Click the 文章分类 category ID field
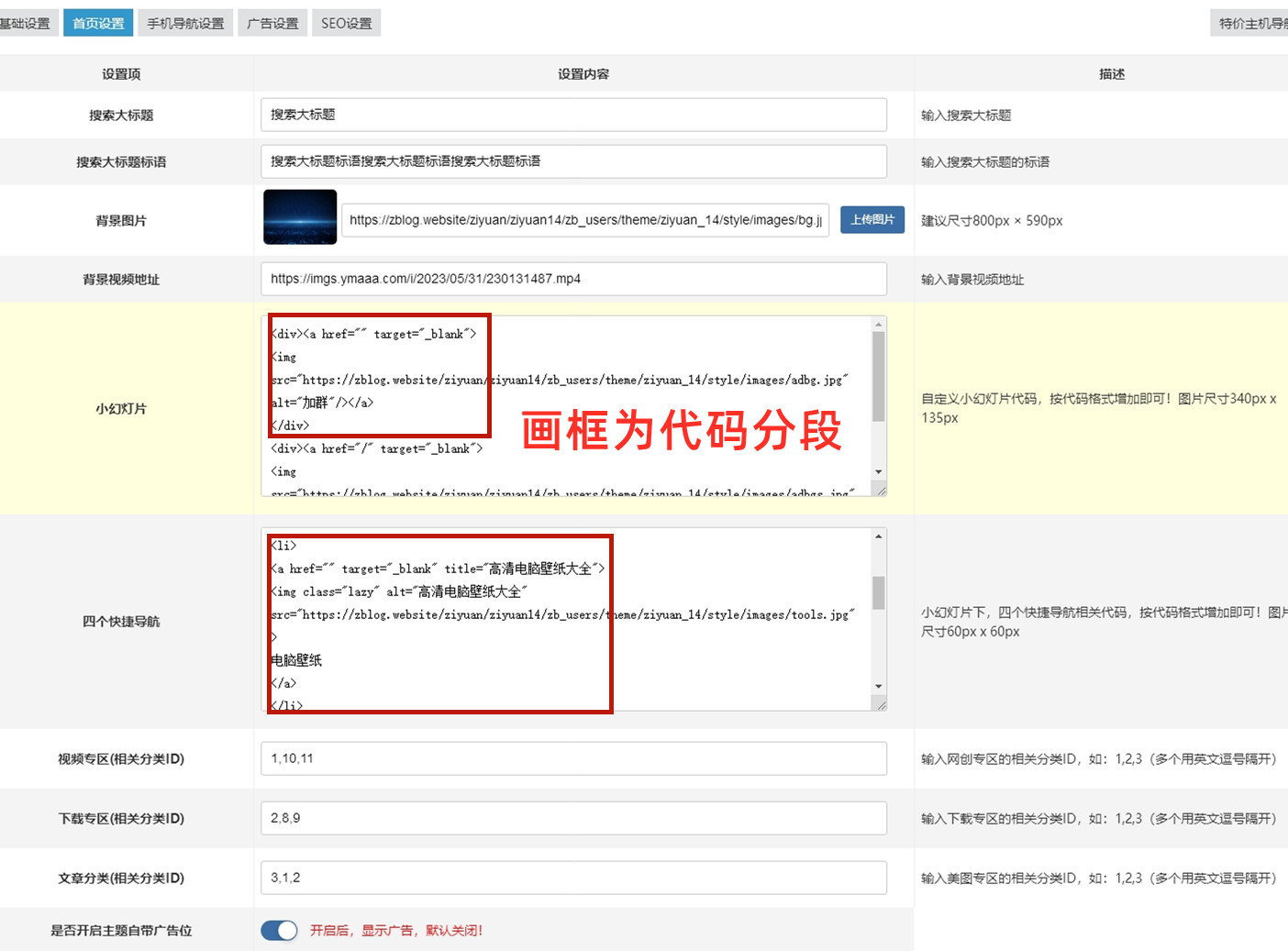Viewport: 1288px width, 951px height. tap(573, 878)
